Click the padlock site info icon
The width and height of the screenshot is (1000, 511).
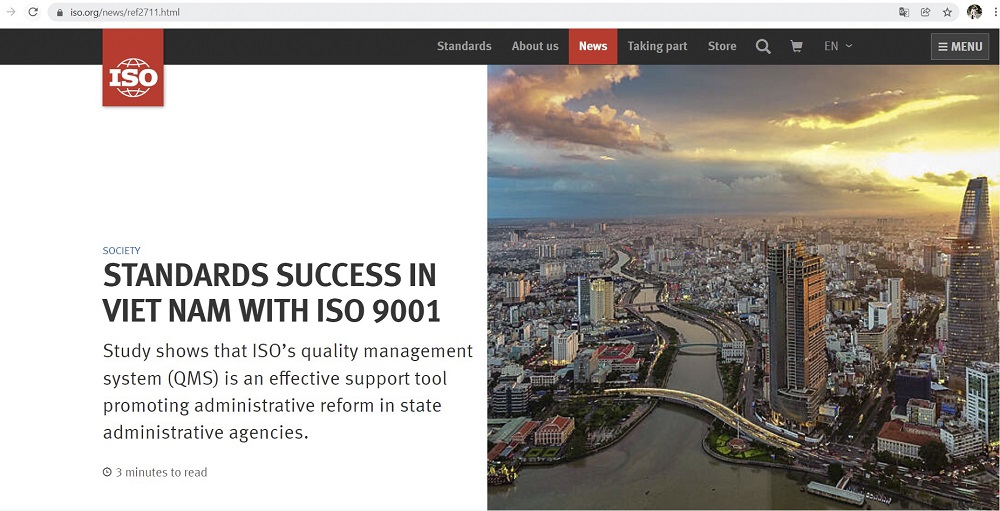[x=60, y=12]
